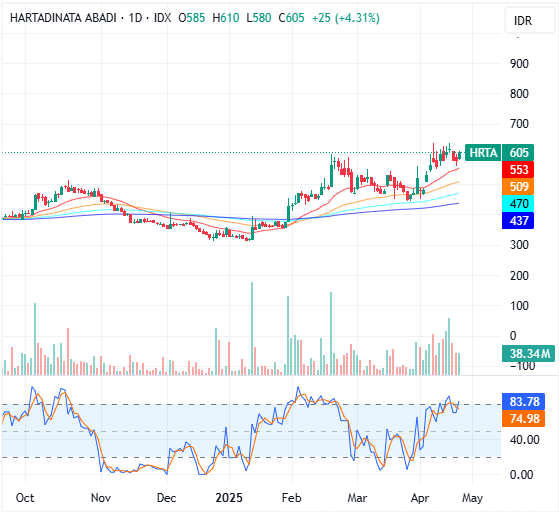
Task: Click the HRTA price label tag
Action: 483,153
